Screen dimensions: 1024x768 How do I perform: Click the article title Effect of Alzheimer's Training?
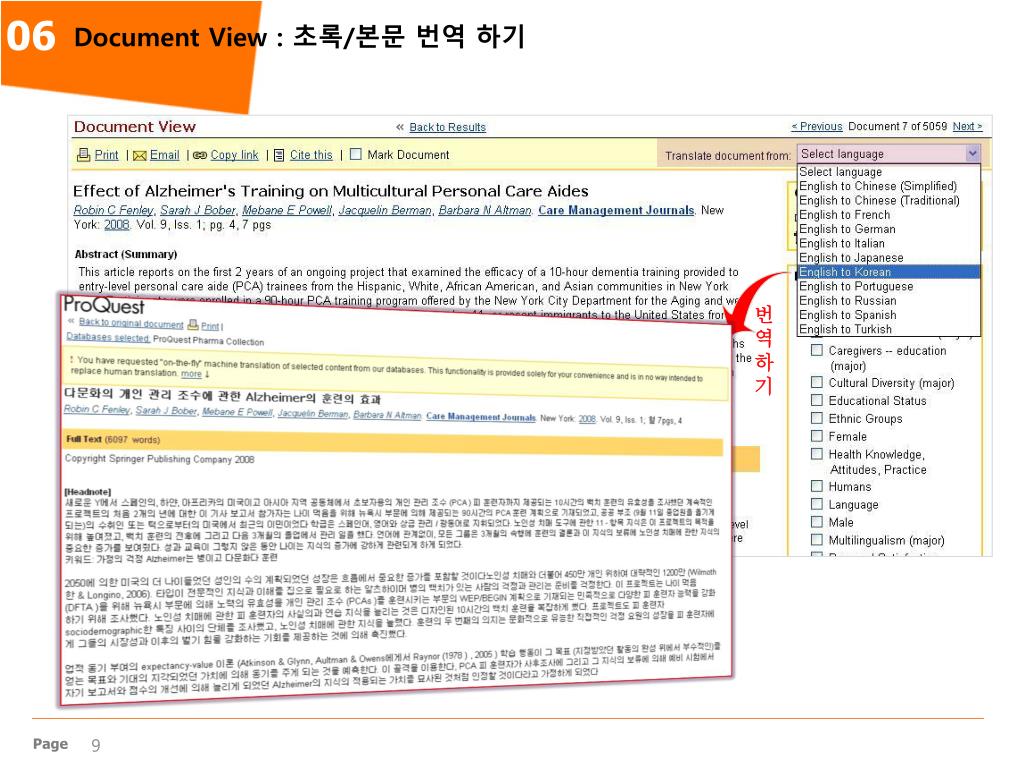point(330,191)
